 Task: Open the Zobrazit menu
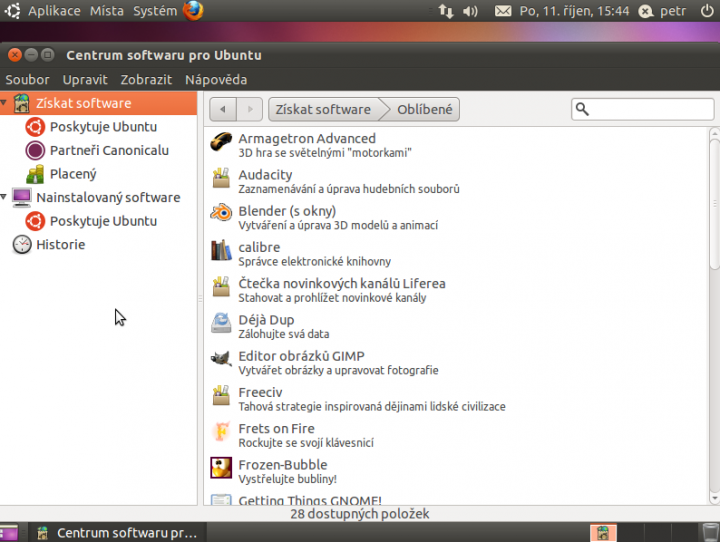pos(146,80)
